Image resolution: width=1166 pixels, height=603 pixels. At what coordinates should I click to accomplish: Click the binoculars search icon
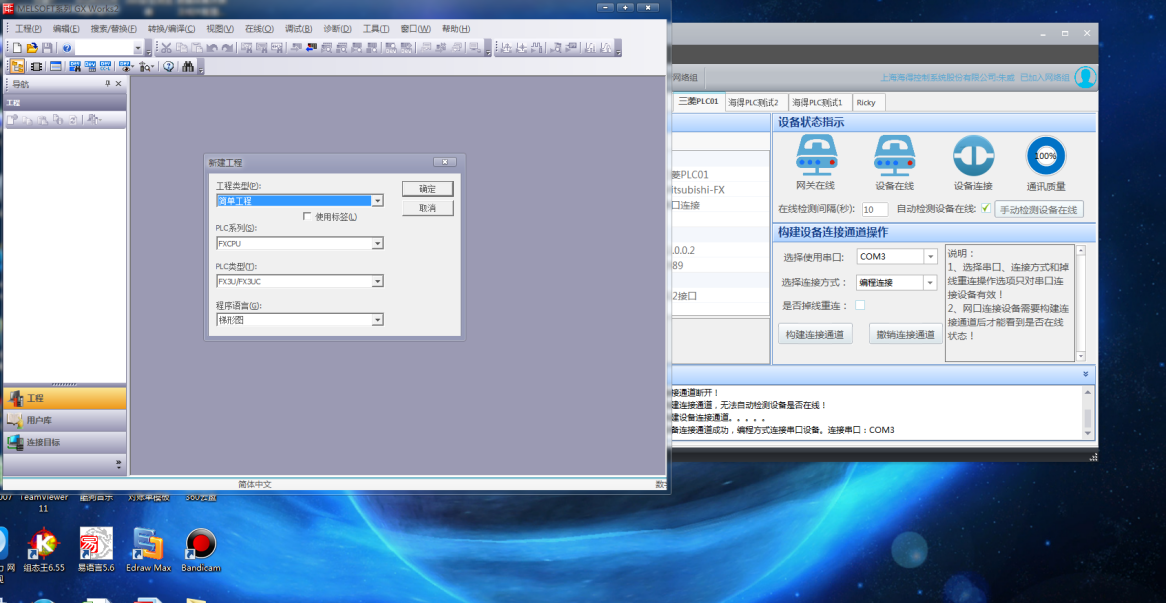point(187,67)
